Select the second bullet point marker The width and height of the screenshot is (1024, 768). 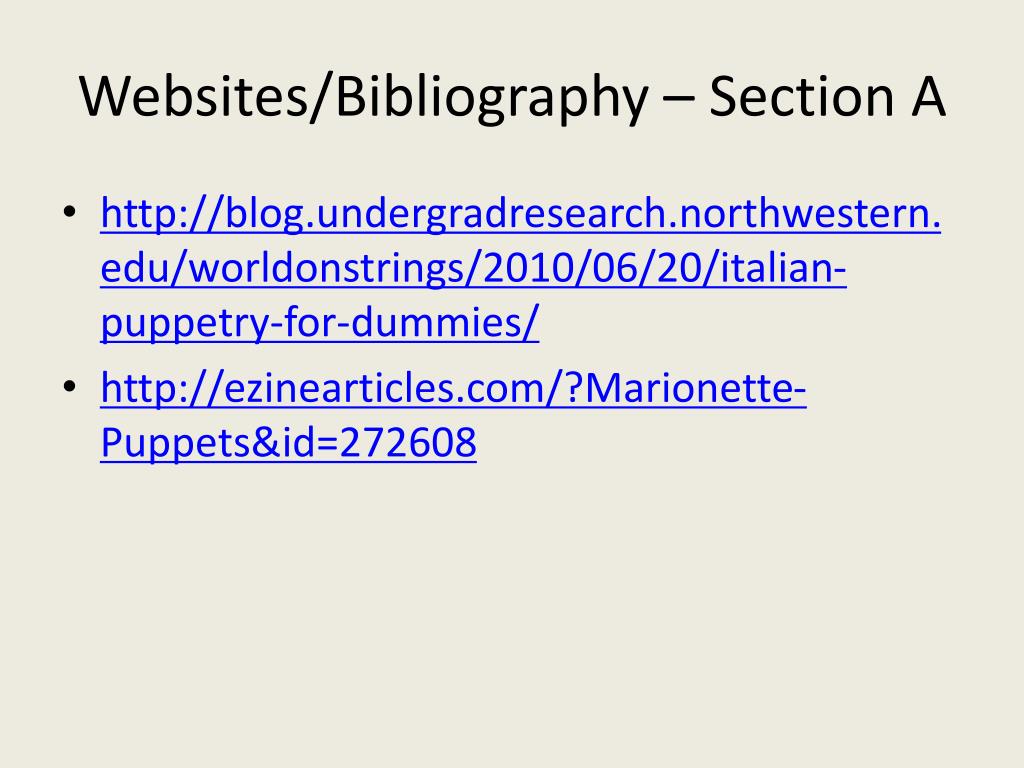69,387
